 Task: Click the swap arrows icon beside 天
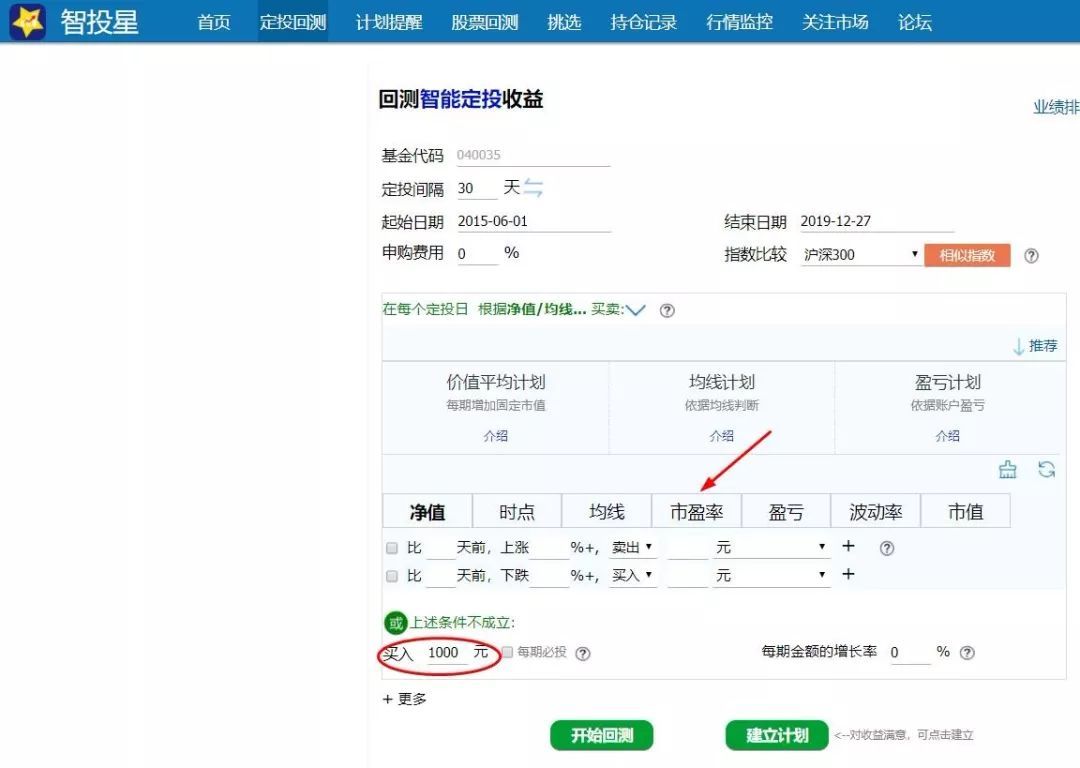[533, 188]
